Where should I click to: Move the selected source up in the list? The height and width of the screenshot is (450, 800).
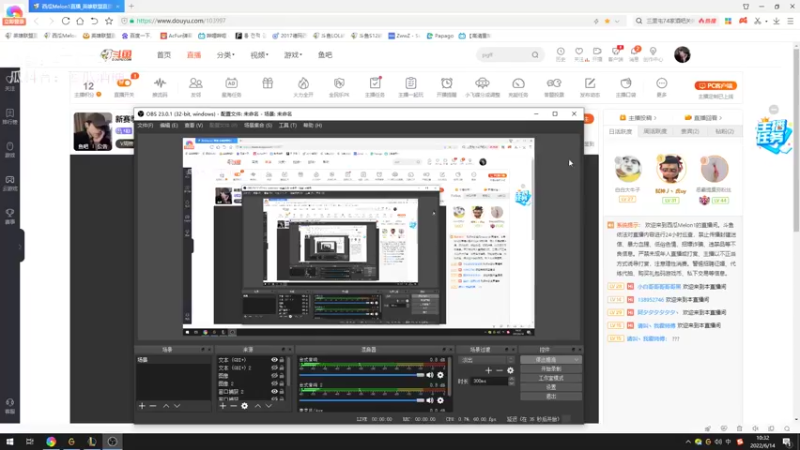[x=258, y=406]
